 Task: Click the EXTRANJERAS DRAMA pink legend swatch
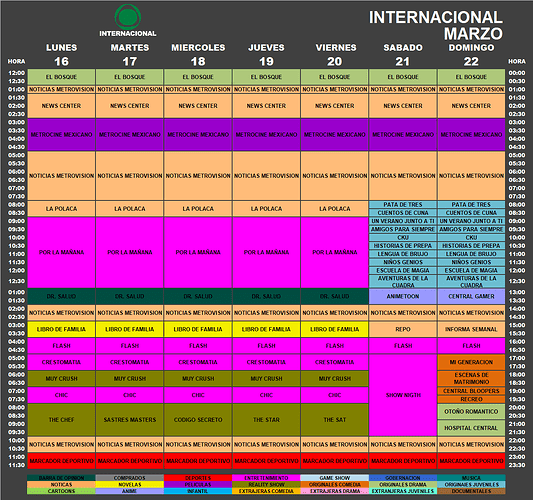click(334, 491)
